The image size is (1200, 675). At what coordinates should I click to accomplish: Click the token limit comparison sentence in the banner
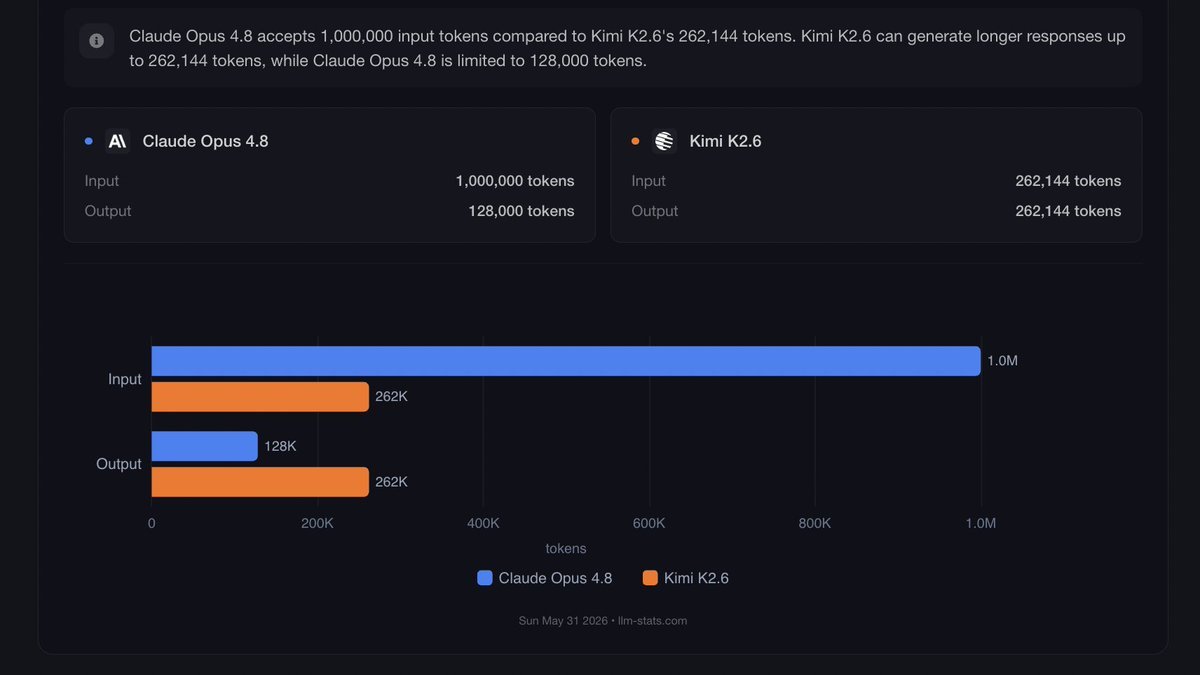pyautogui.click(x=627, y=48)
